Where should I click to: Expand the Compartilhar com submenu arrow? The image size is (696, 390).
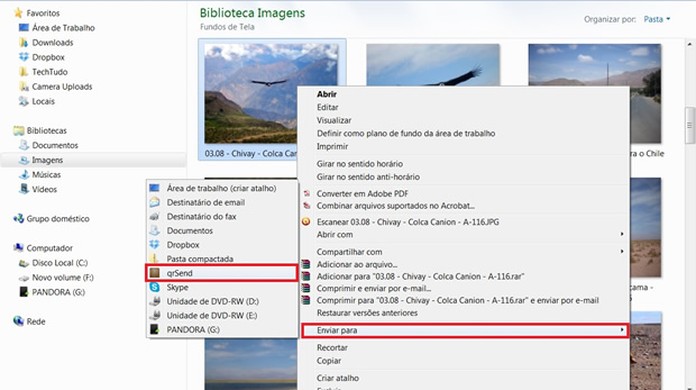click(622, 251)
